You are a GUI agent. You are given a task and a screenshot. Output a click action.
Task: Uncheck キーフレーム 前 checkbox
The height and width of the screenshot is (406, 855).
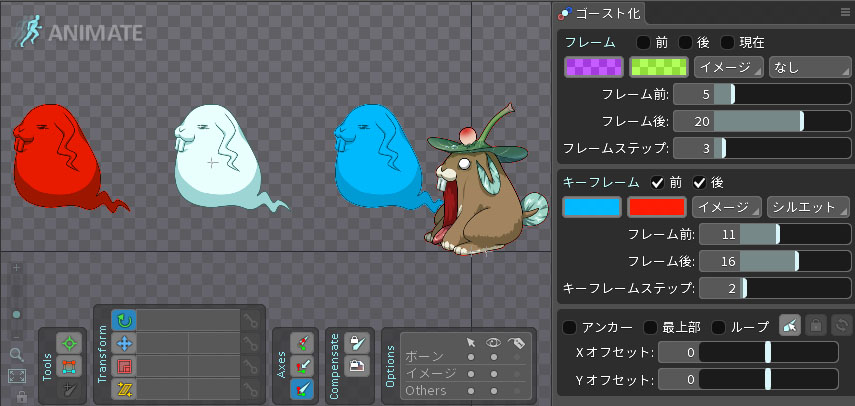point(658,182)
